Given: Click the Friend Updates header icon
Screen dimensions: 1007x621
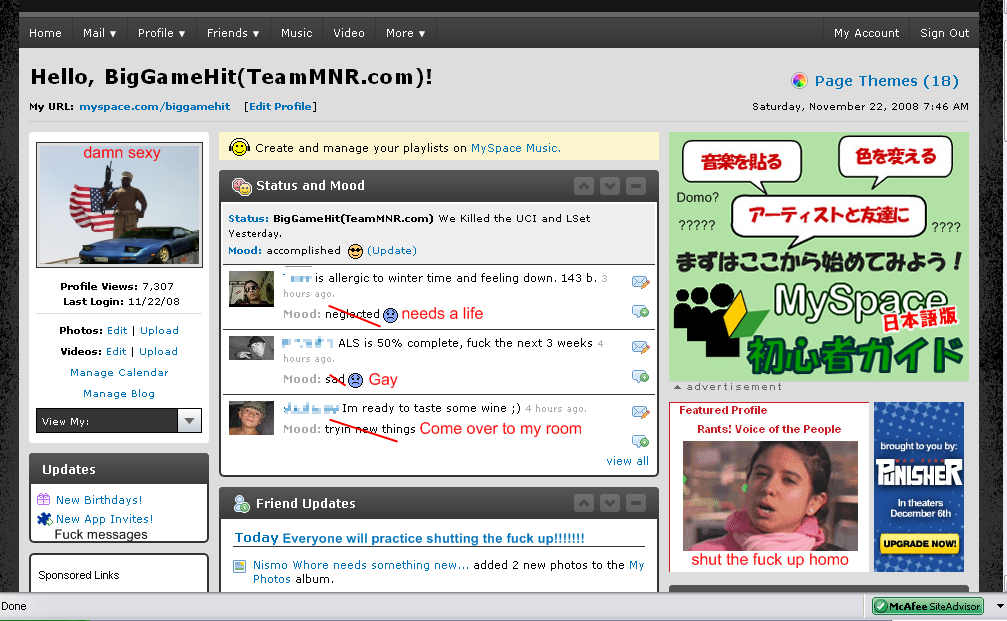Looking at the screenshot, I should 241,504.
